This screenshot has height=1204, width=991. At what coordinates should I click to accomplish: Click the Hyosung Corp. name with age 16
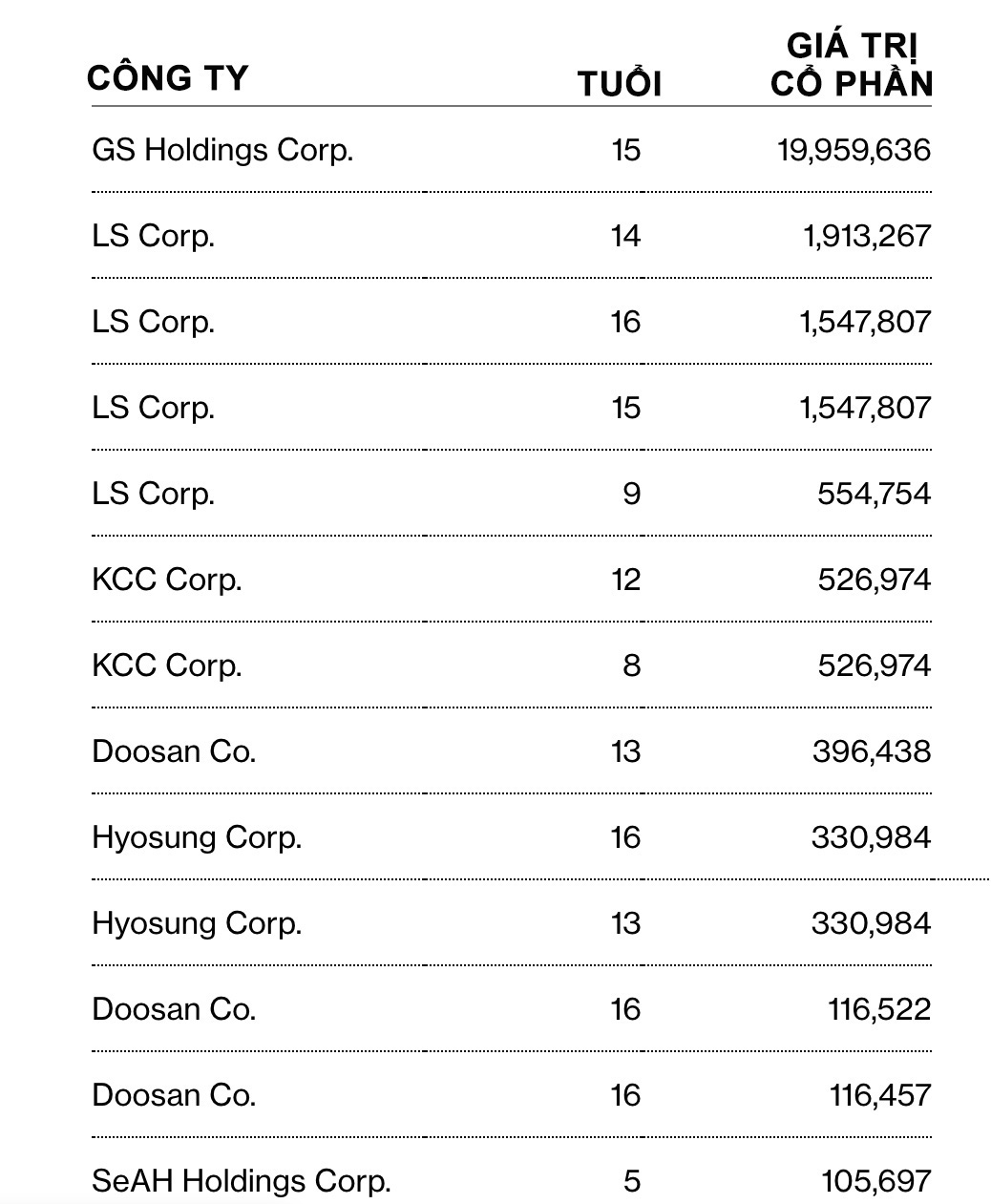coord(197,837)
